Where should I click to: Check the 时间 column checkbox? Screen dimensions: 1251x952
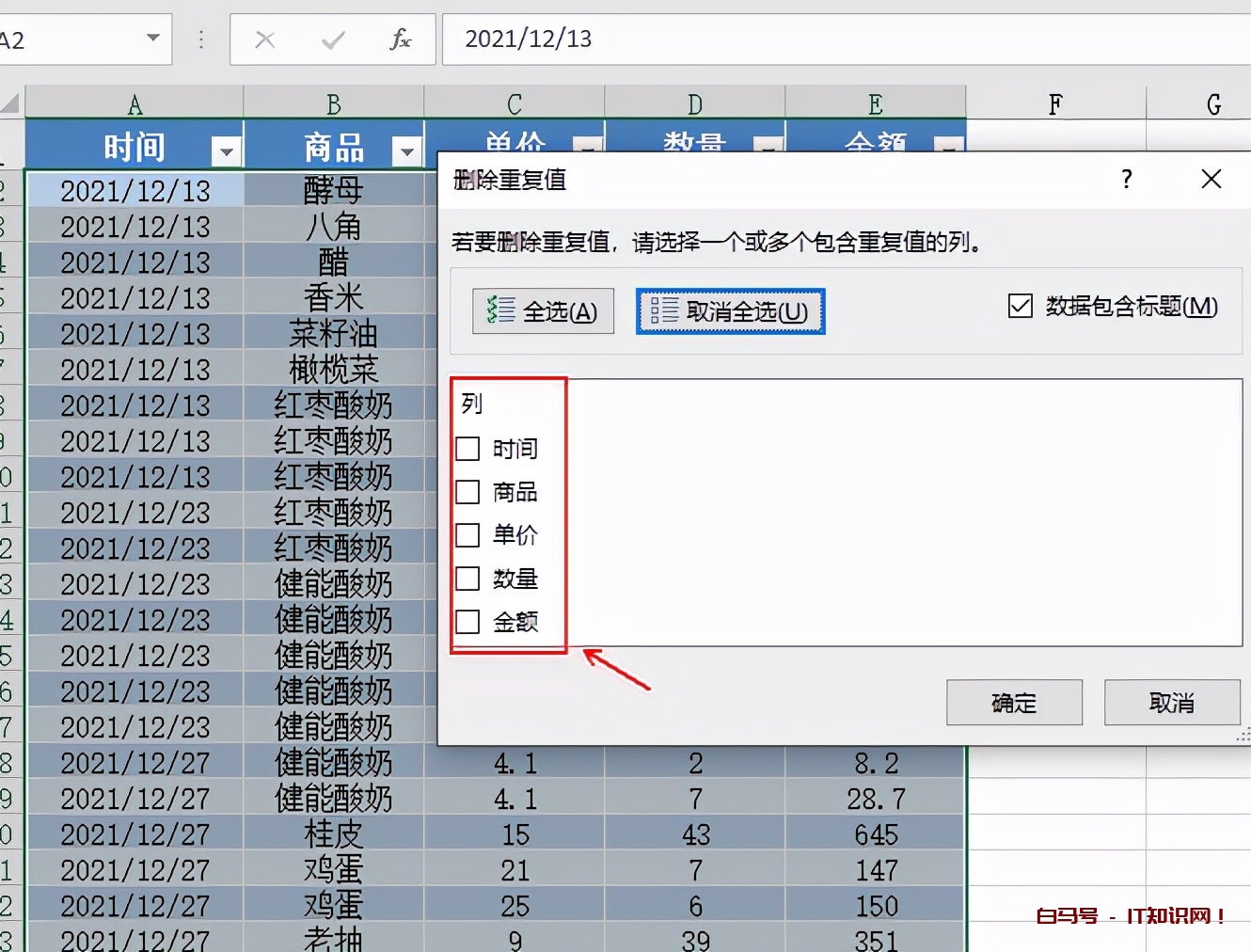tap(467, 449)
